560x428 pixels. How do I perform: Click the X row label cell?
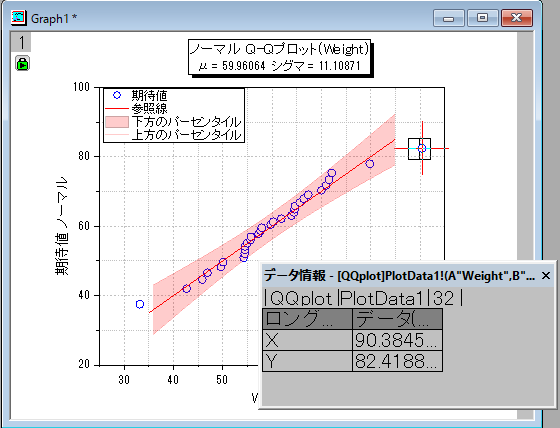pyautogui.click(x=308, y=340)
